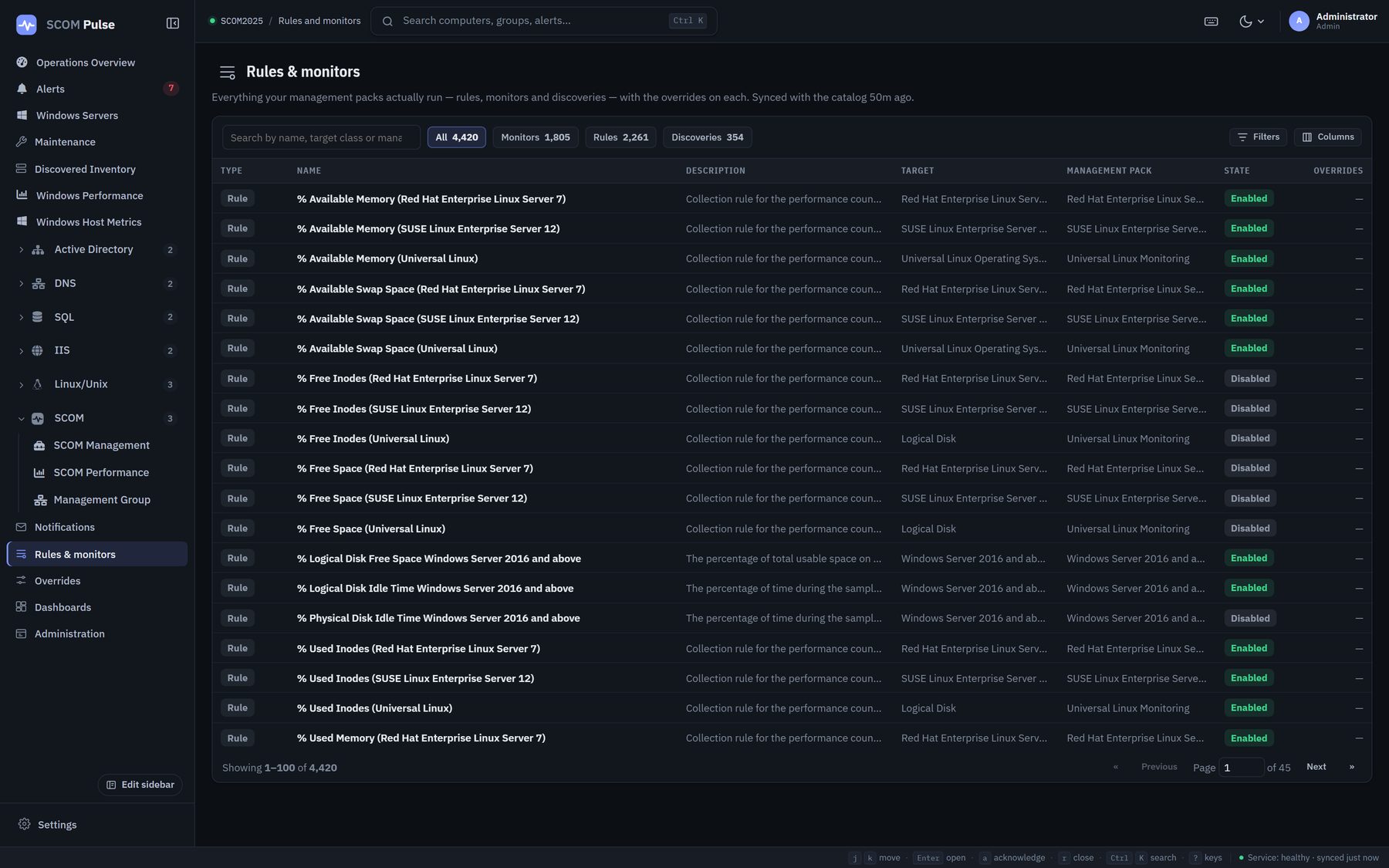Open the Filters button

[x=1258, y=137]
